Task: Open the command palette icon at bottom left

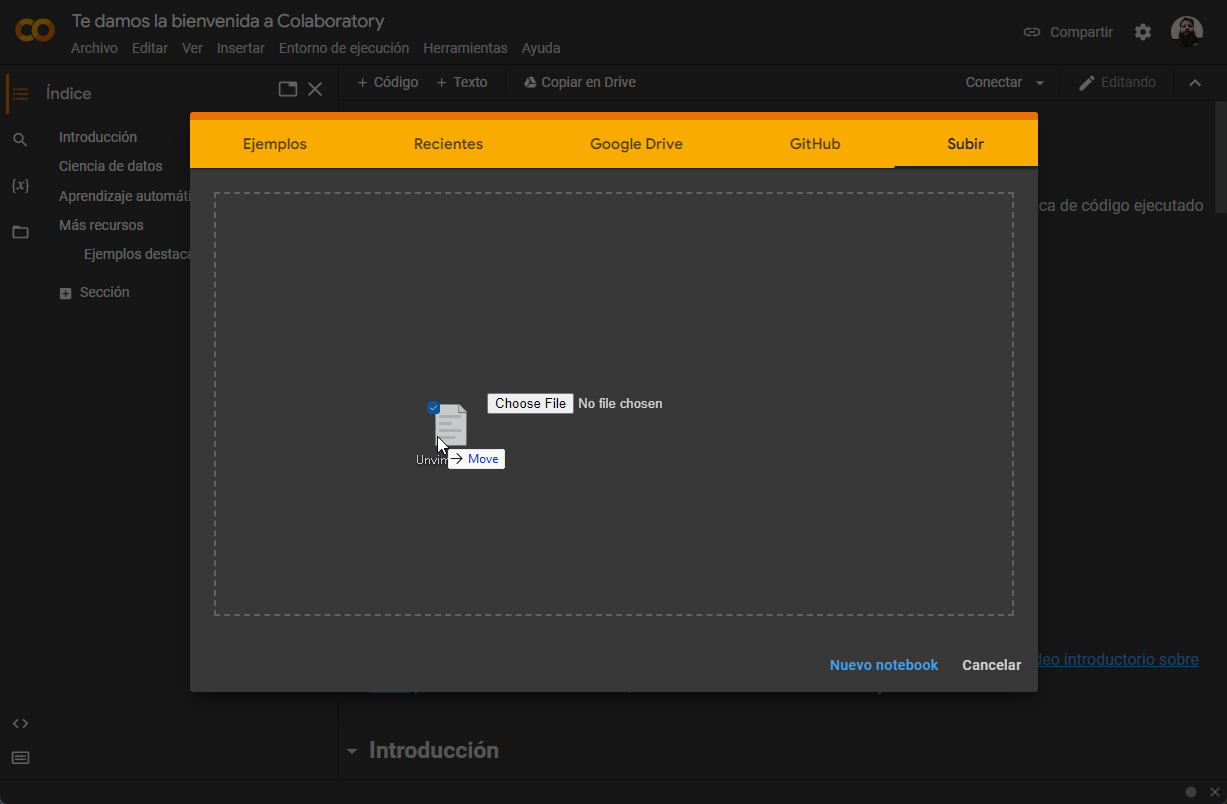Action: point(20,757)
